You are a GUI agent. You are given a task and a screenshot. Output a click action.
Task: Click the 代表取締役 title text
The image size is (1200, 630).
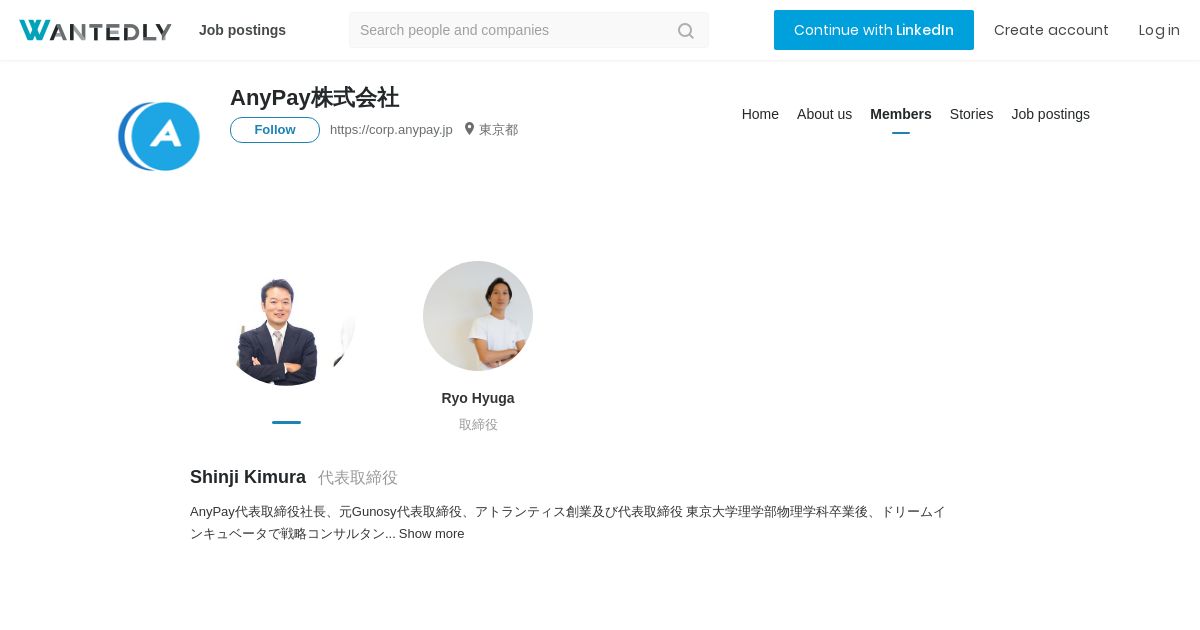click(358, 478)
